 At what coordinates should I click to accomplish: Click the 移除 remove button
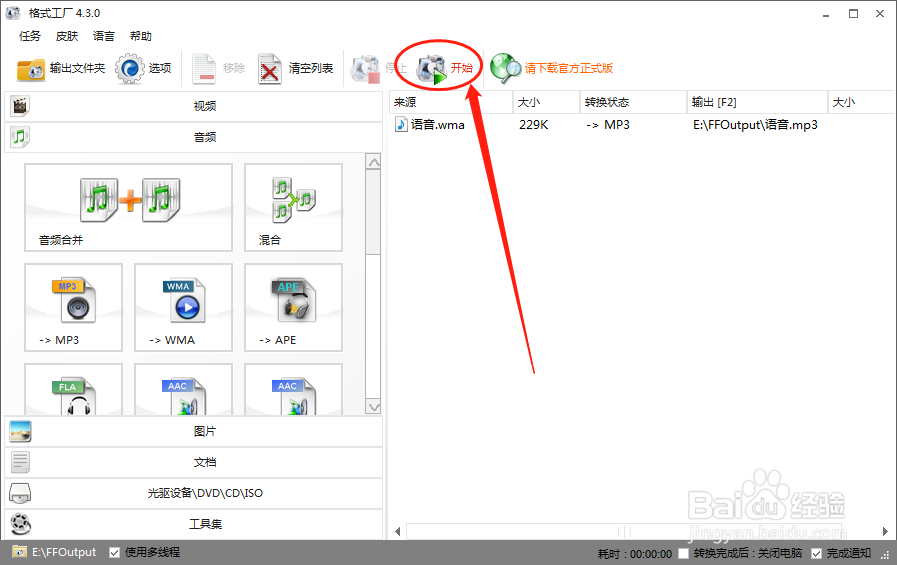click(x=219, y=69)
